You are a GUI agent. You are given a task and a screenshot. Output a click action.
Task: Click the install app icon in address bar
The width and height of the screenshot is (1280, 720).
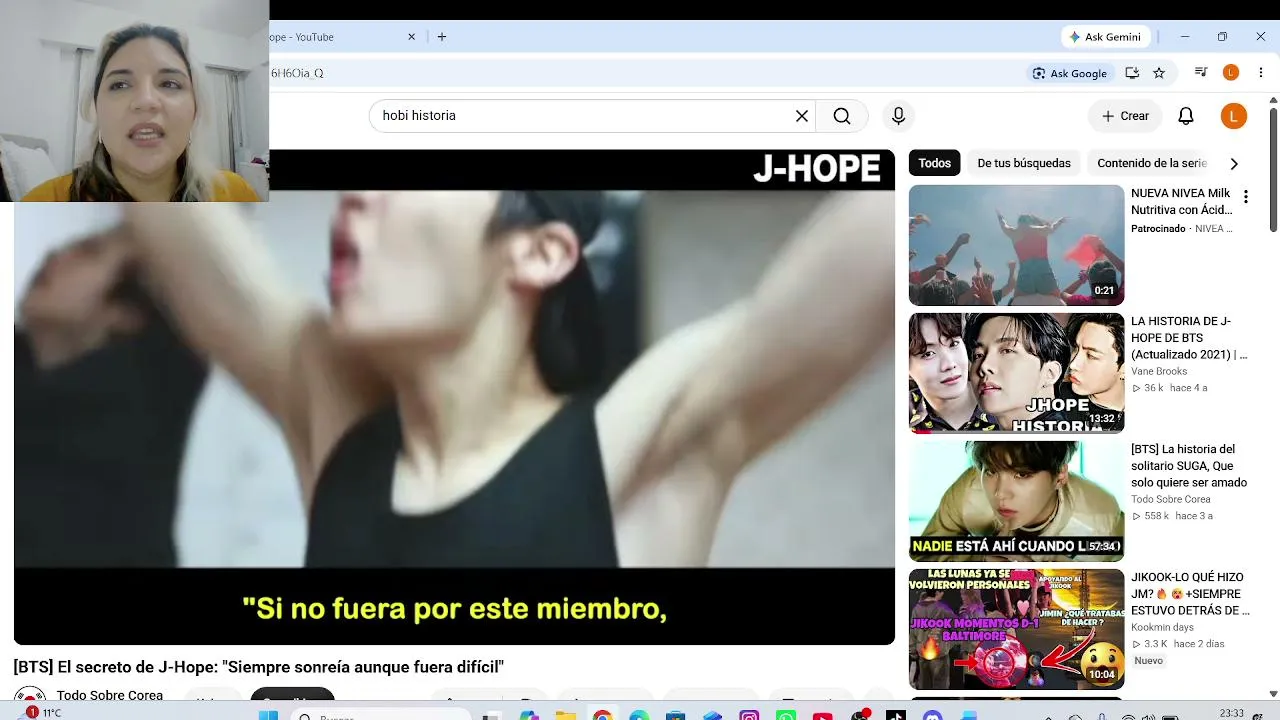[x=1132, y=73]
